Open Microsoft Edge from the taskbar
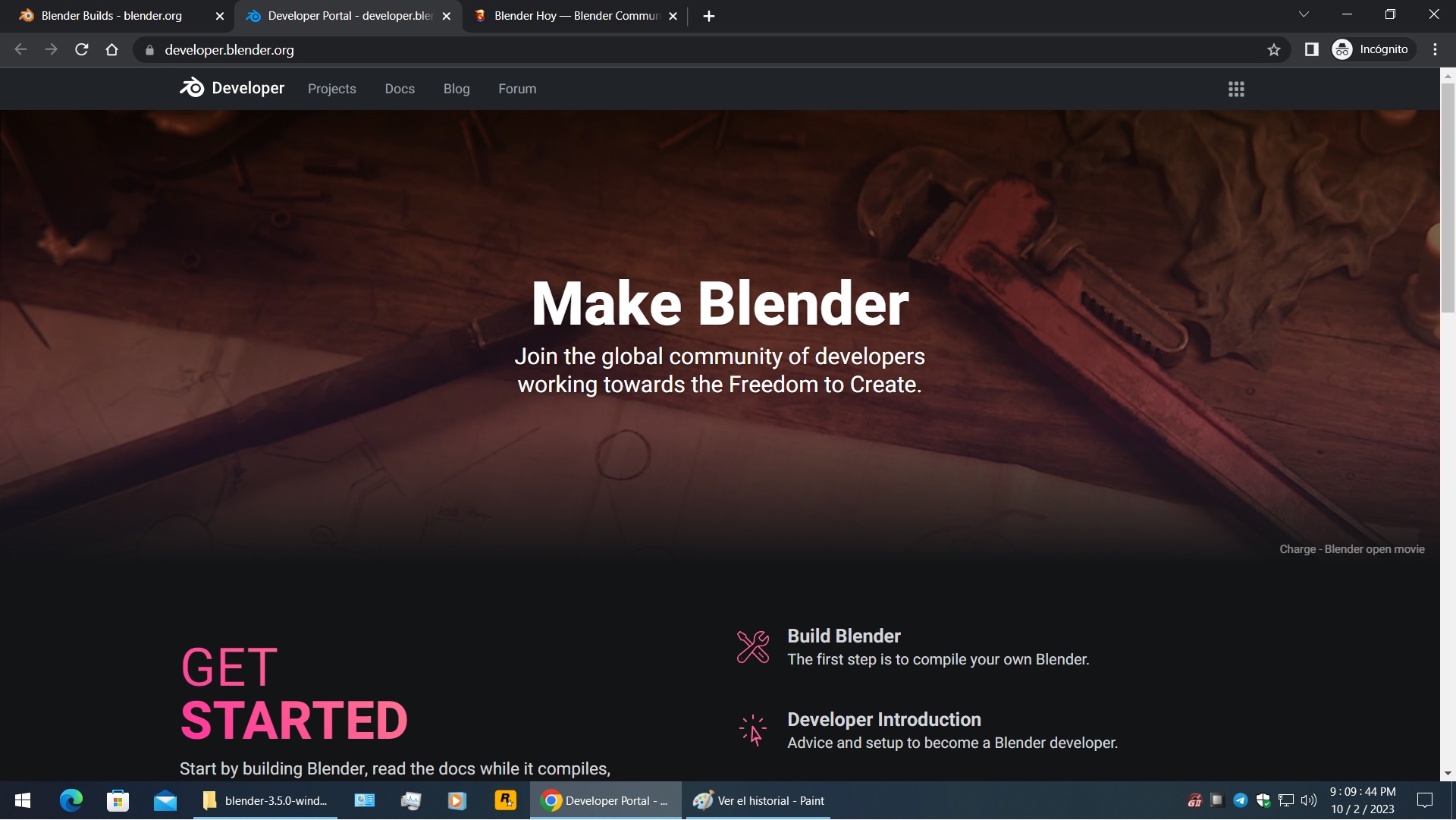This screenshot has height=820, width=1456. (71, 801)
